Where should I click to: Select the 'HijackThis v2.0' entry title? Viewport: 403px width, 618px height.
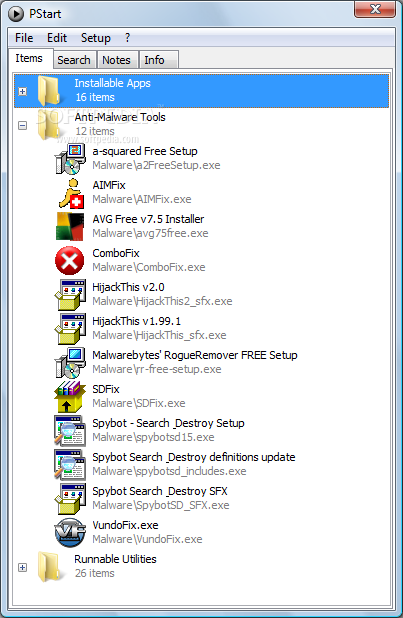[128, 287]
